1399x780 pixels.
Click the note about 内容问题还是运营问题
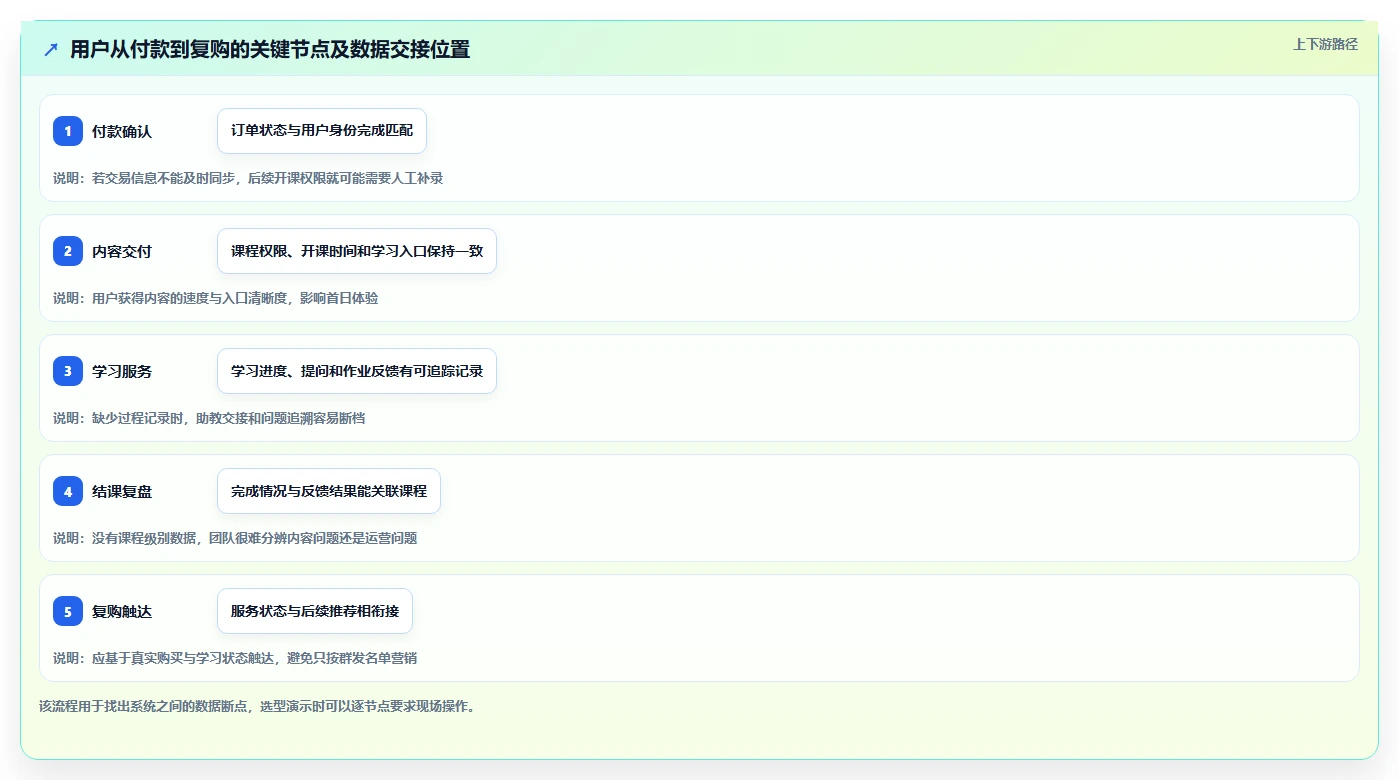(235, 538)
